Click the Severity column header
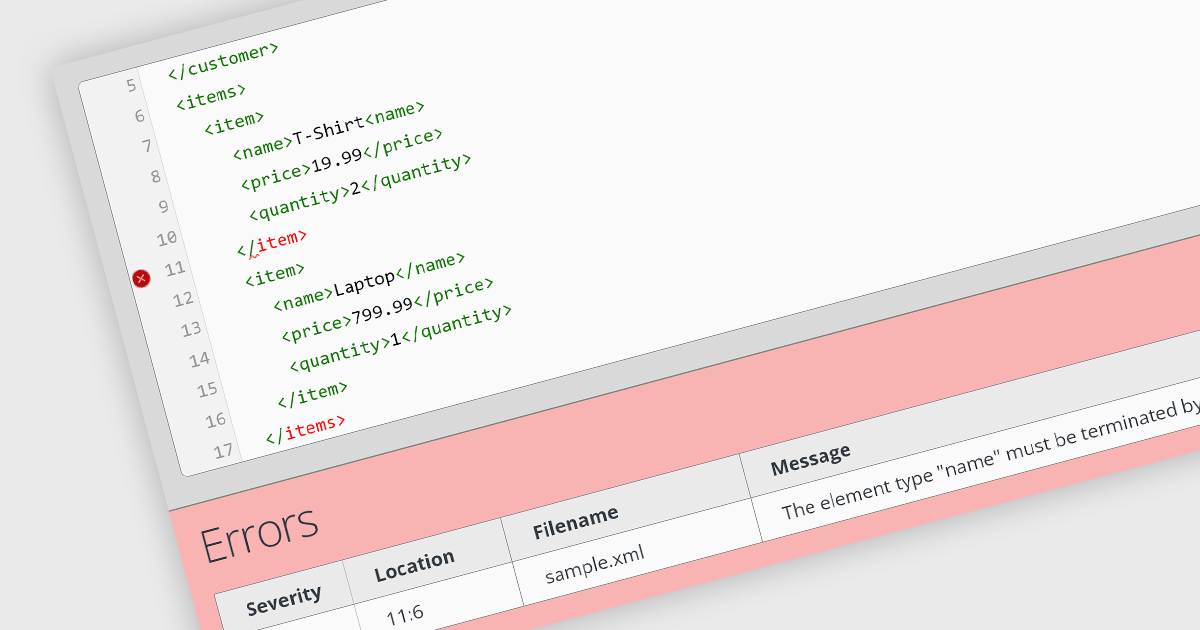The image size is (1200, 630). click(x=284, y=598)
